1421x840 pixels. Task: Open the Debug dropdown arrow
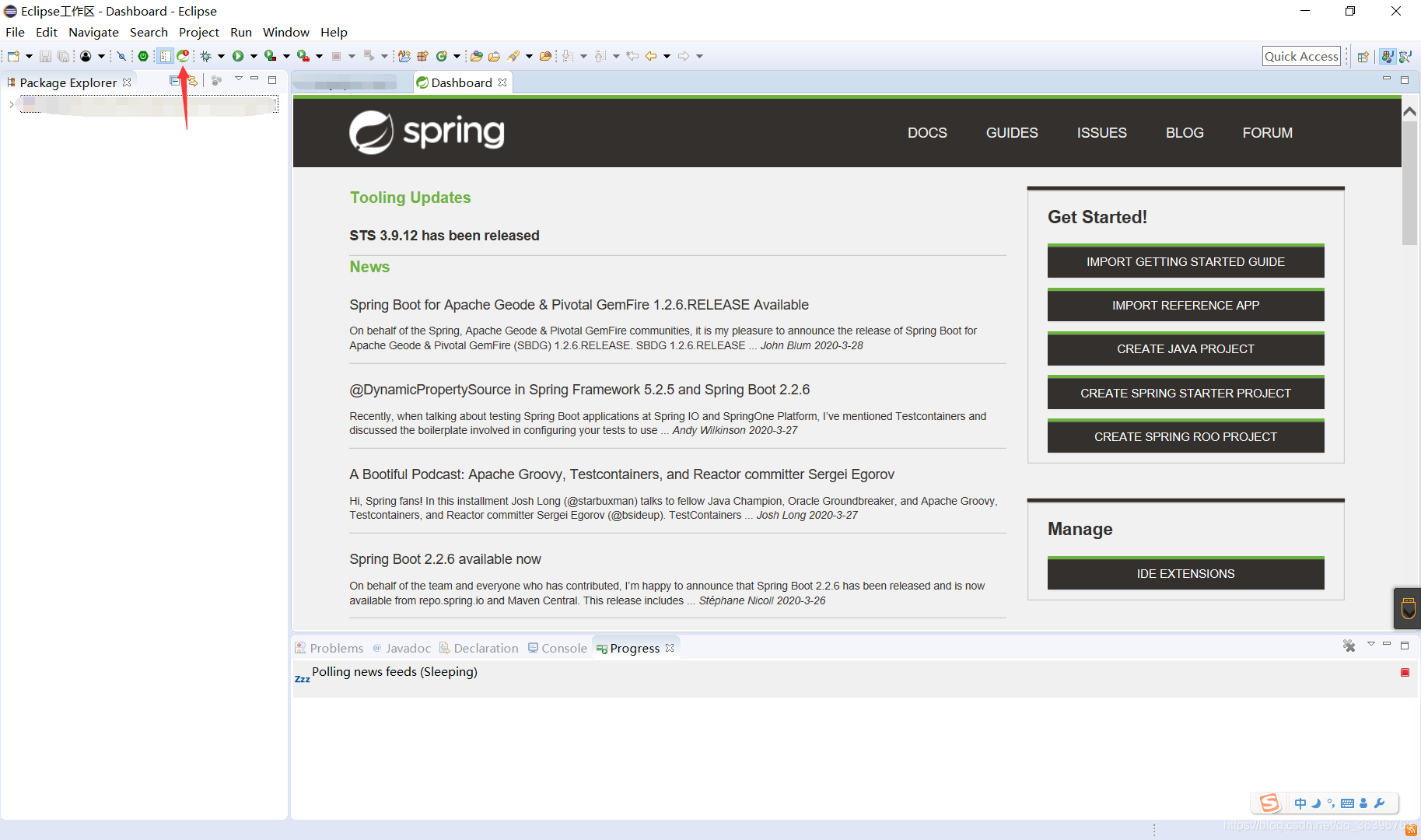221,56
